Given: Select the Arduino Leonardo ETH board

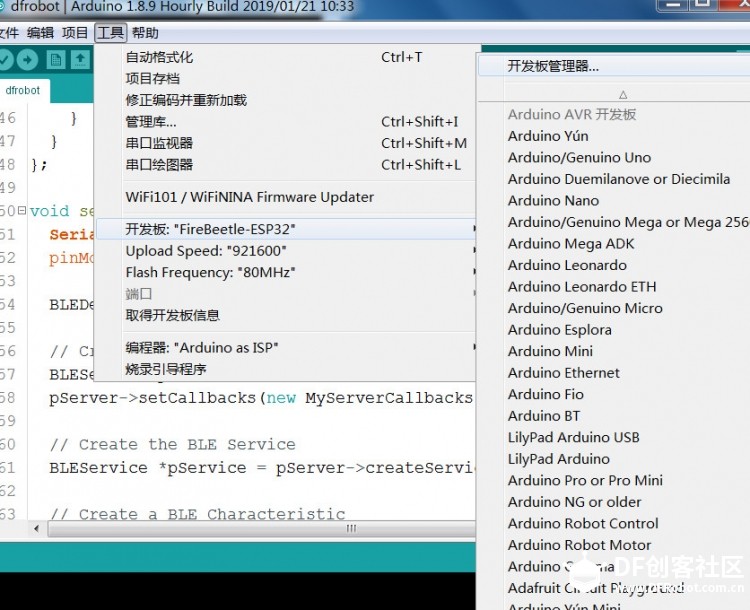Looking at the screenshot, I should pos(614,287).
